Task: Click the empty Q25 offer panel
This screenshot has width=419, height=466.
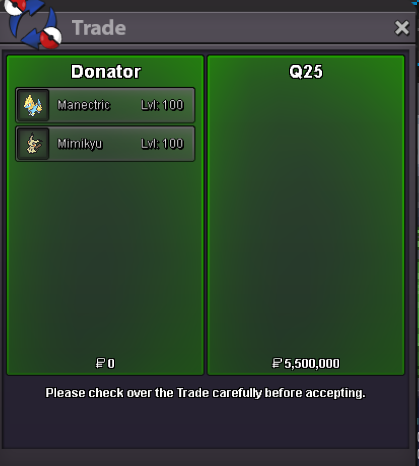Action: [306, 217]
